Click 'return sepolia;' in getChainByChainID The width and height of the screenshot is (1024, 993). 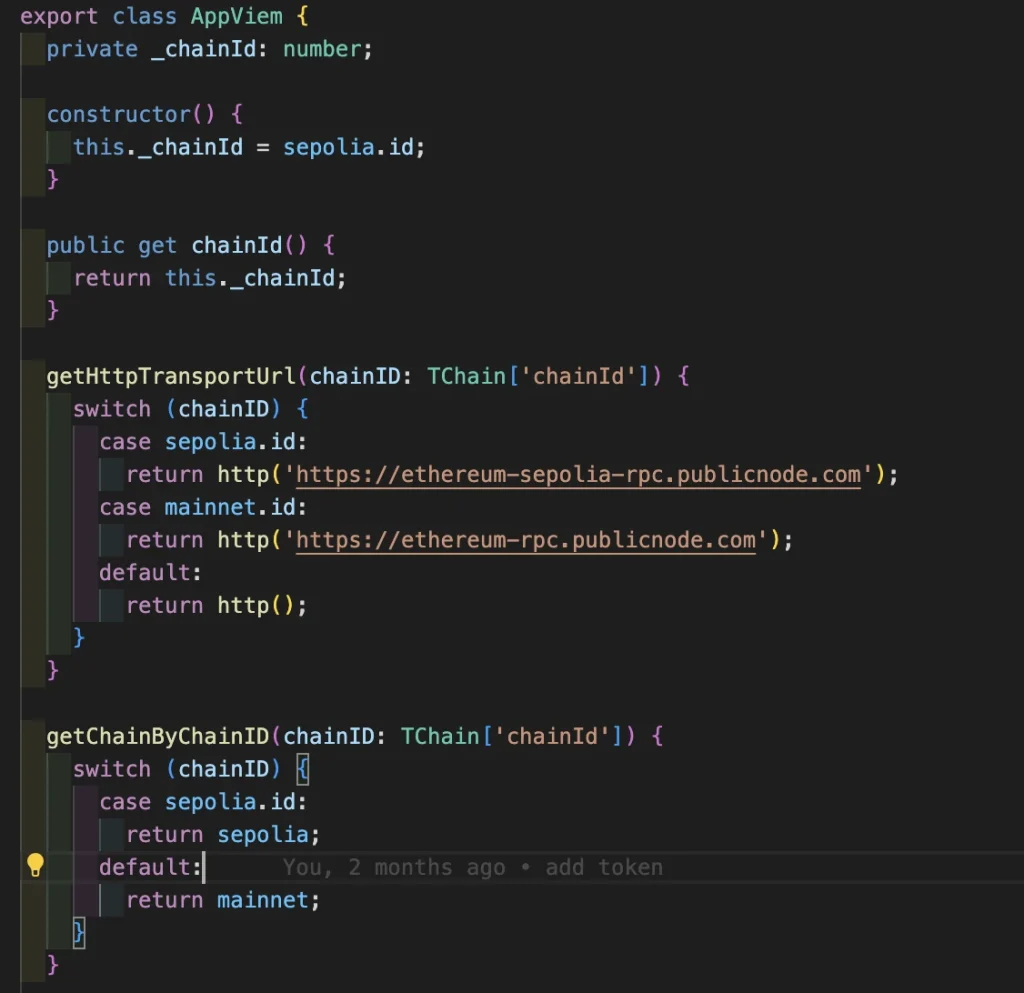(222, 834)
